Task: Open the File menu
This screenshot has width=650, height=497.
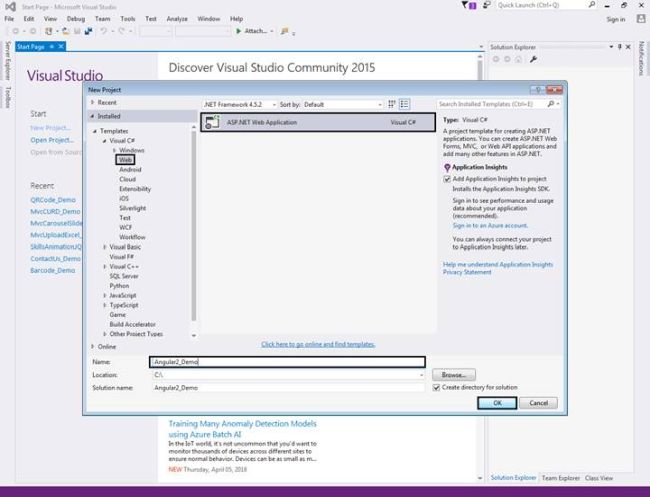Action: 9,19
